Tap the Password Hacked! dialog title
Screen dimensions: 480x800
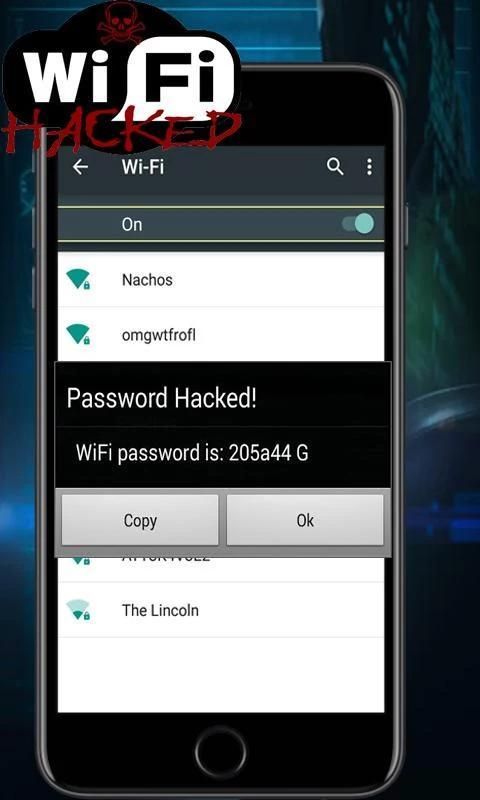point(162,398)
